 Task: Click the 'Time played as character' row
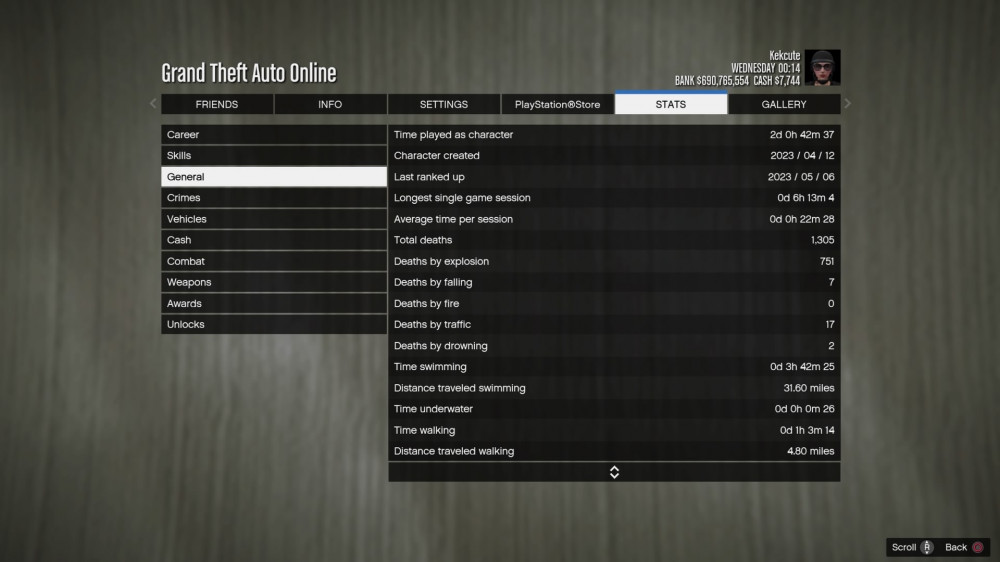[614, 135]
